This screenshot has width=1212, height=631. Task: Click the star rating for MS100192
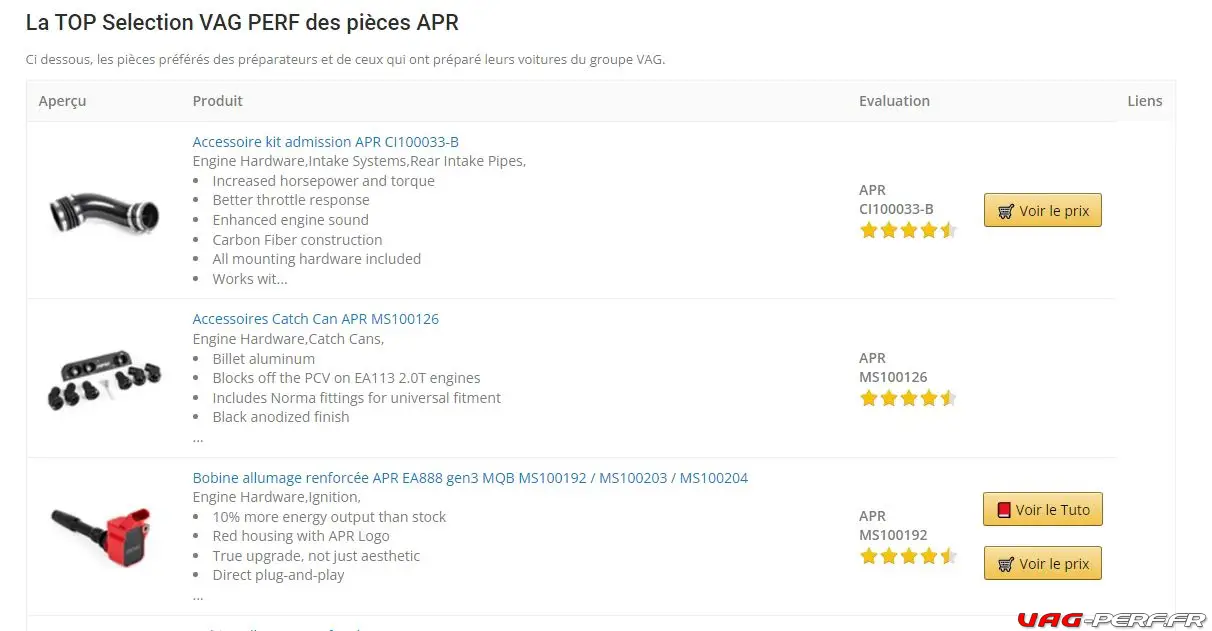[907, 556]
